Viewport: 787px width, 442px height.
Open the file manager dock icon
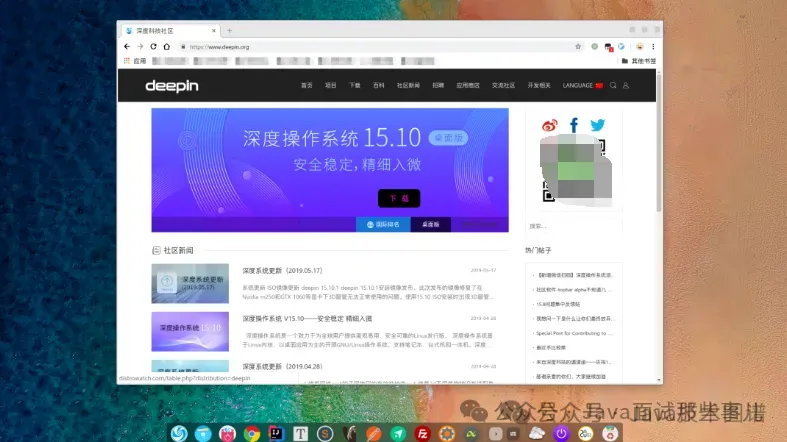point(203,433)
